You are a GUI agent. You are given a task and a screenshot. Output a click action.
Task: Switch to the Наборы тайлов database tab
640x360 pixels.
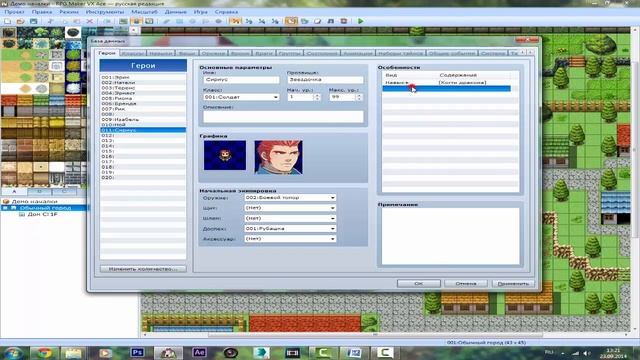pos(400,53)
